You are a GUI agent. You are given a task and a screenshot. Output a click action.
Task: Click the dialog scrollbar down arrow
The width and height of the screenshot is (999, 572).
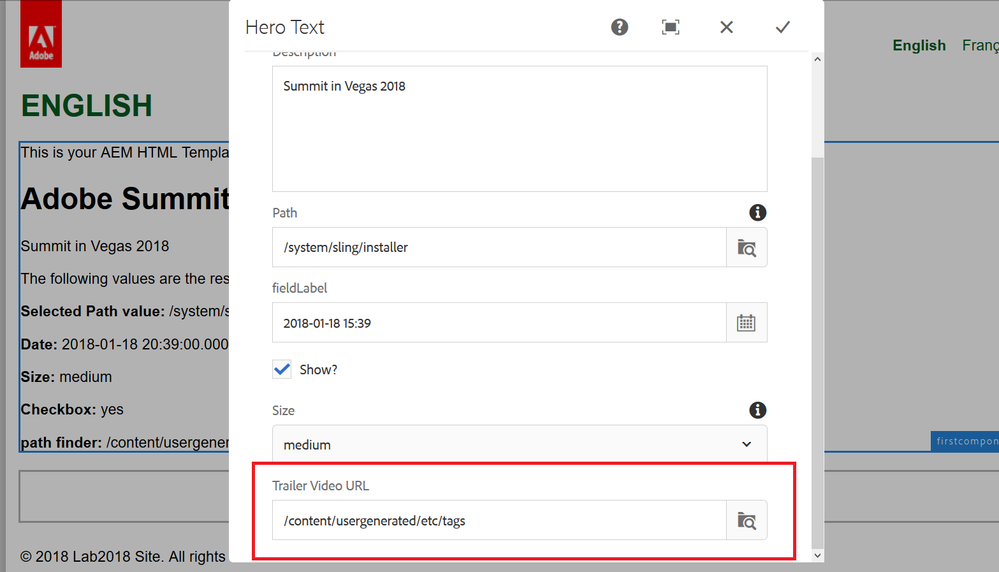(817, 555)
